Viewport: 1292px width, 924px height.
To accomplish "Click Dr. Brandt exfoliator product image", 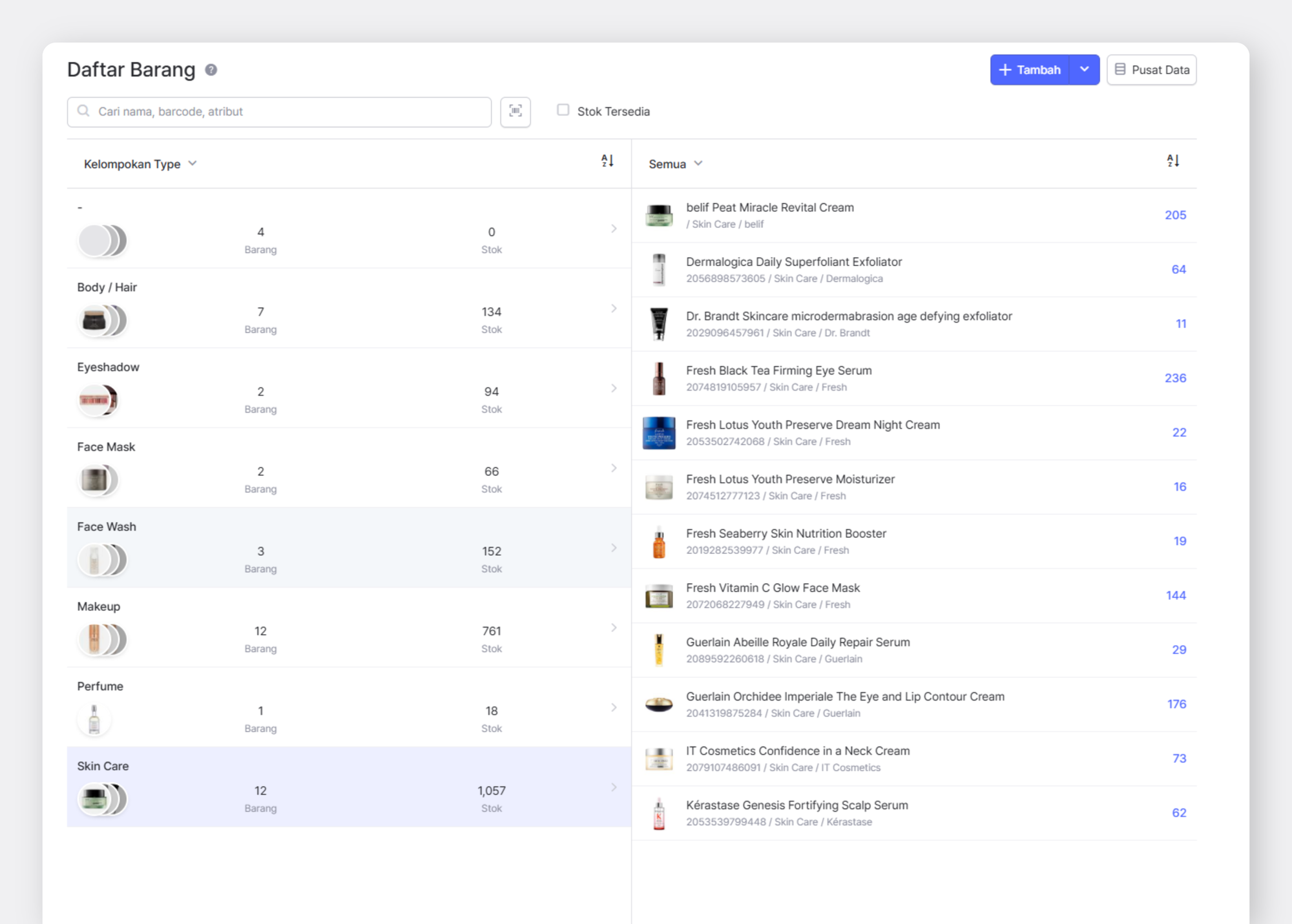I will click(659, 323).
